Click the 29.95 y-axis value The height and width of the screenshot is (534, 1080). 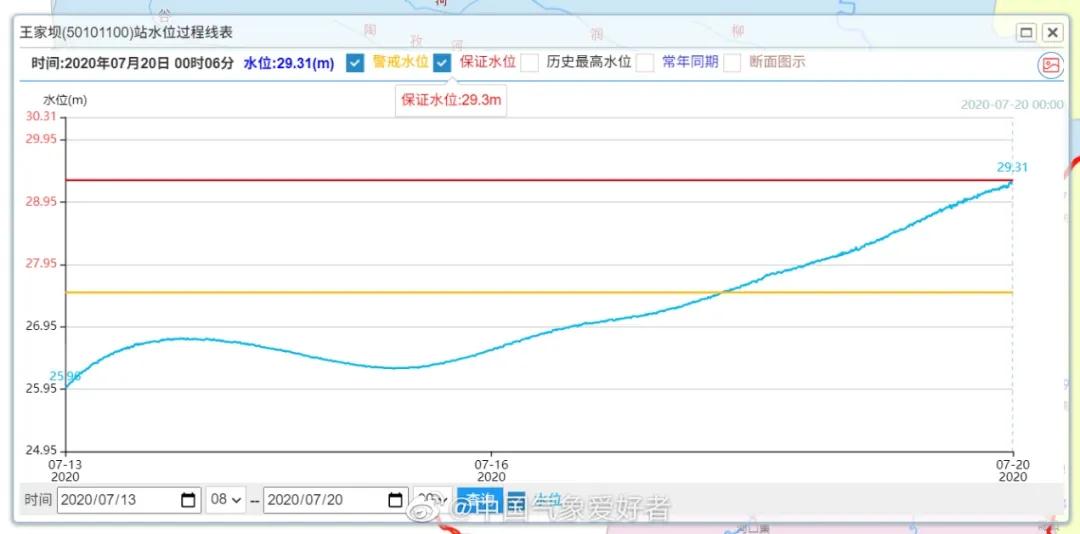tap(41, 138)
